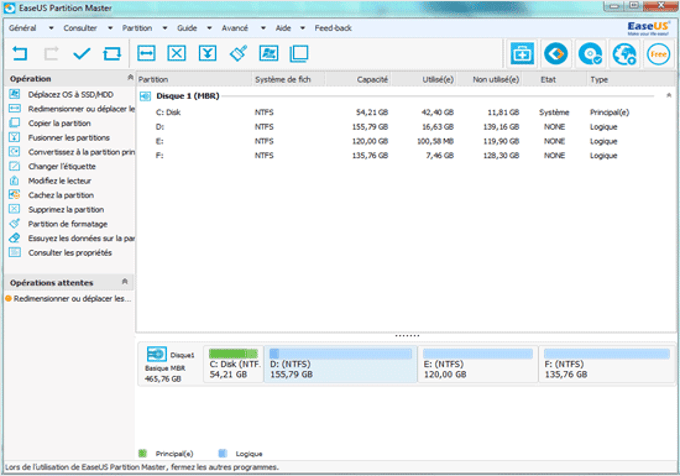Choose Cachez la partition
680x476 pixels.
pyautogui.click(x=61, y=195)
